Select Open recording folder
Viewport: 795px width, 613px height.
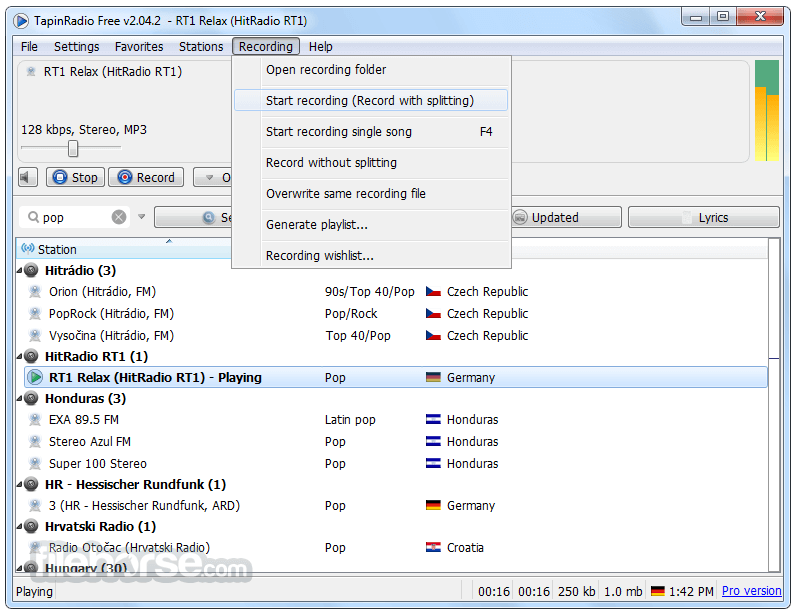click(x=371, y=69)
